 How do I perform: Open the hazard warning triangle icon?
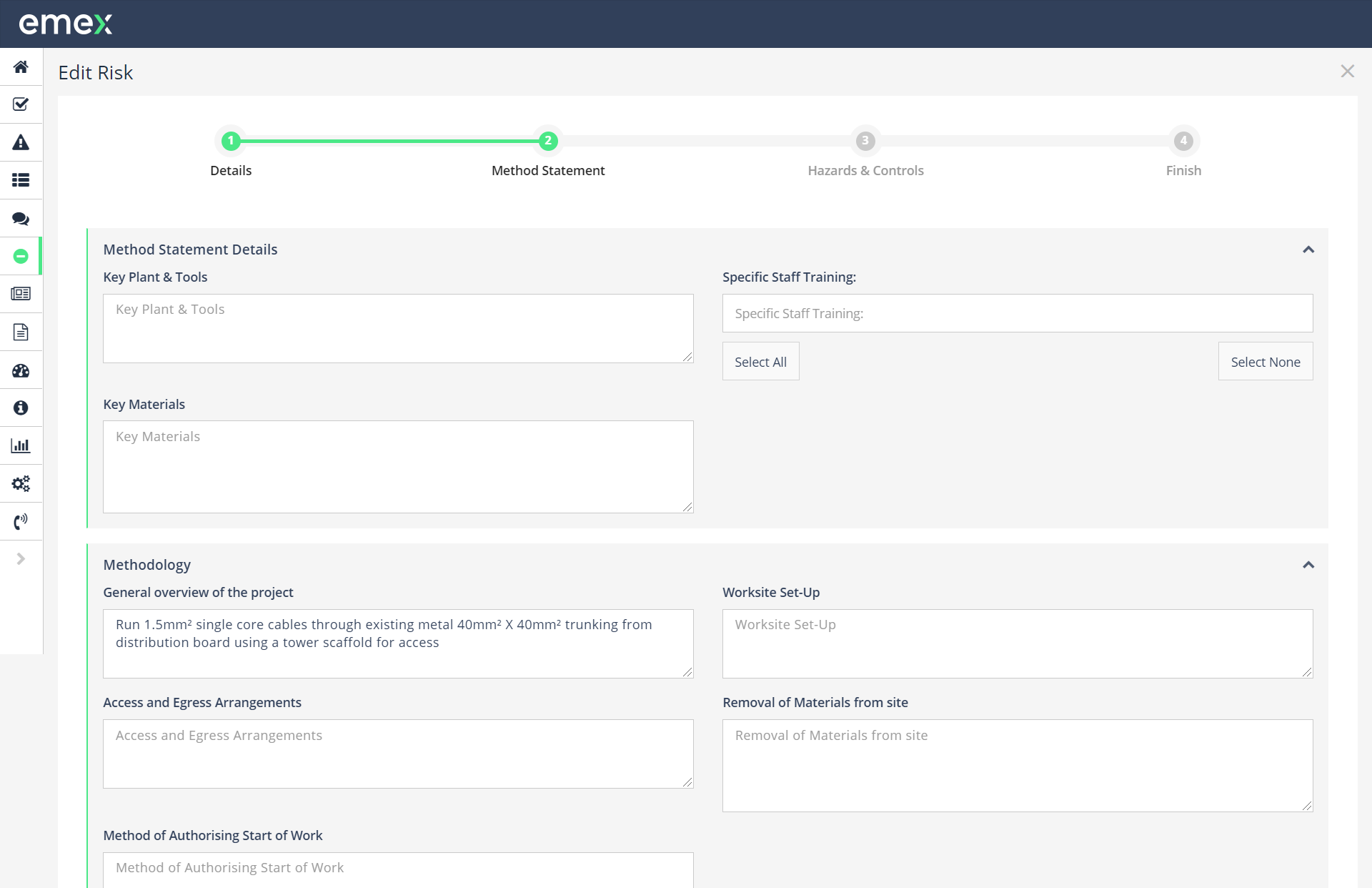click(x=21, y=142)
